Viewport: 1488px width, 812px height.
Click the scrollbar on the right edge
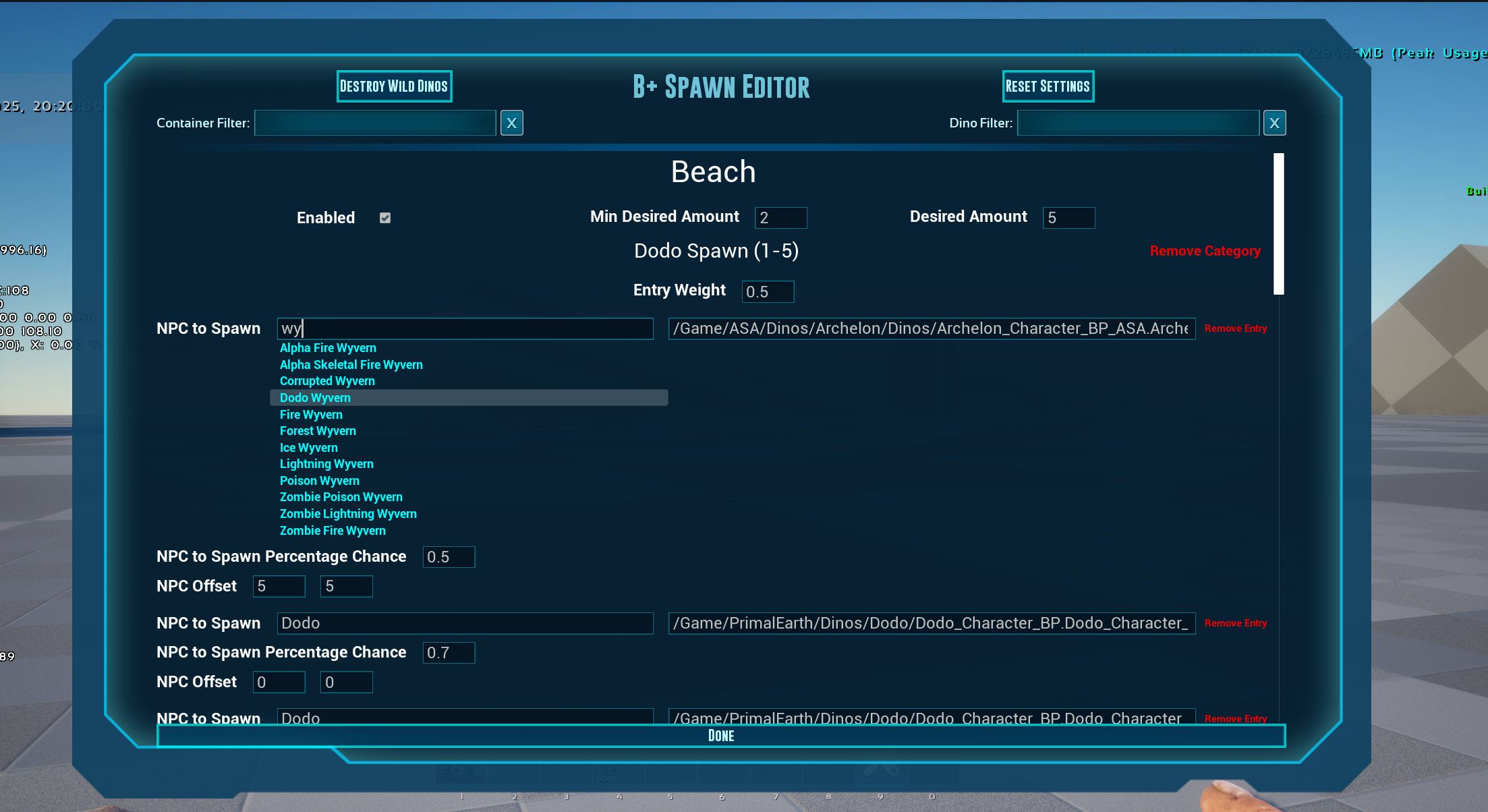coord(1278,223)
